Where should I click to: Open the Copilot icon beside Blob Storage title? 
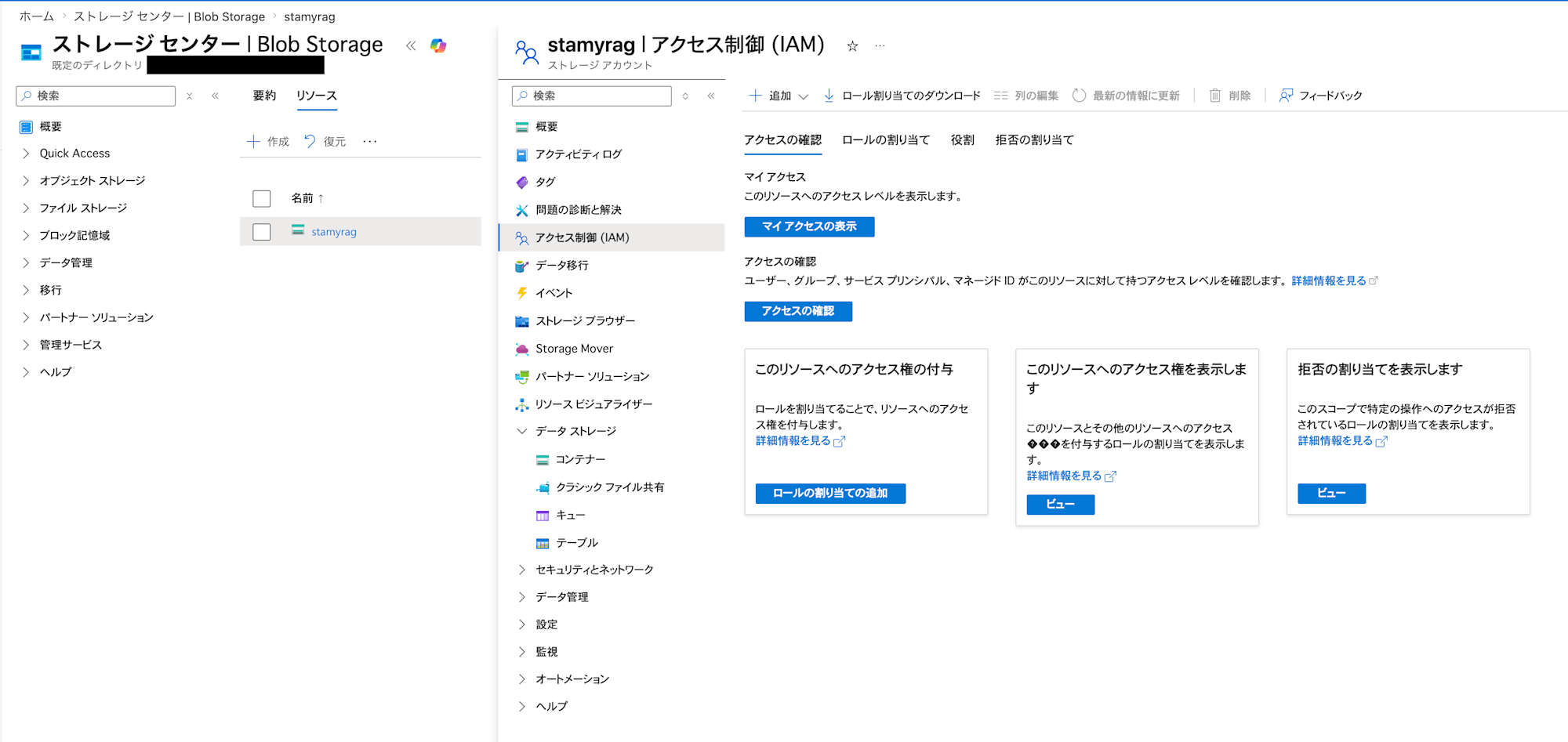coord(438,45)
